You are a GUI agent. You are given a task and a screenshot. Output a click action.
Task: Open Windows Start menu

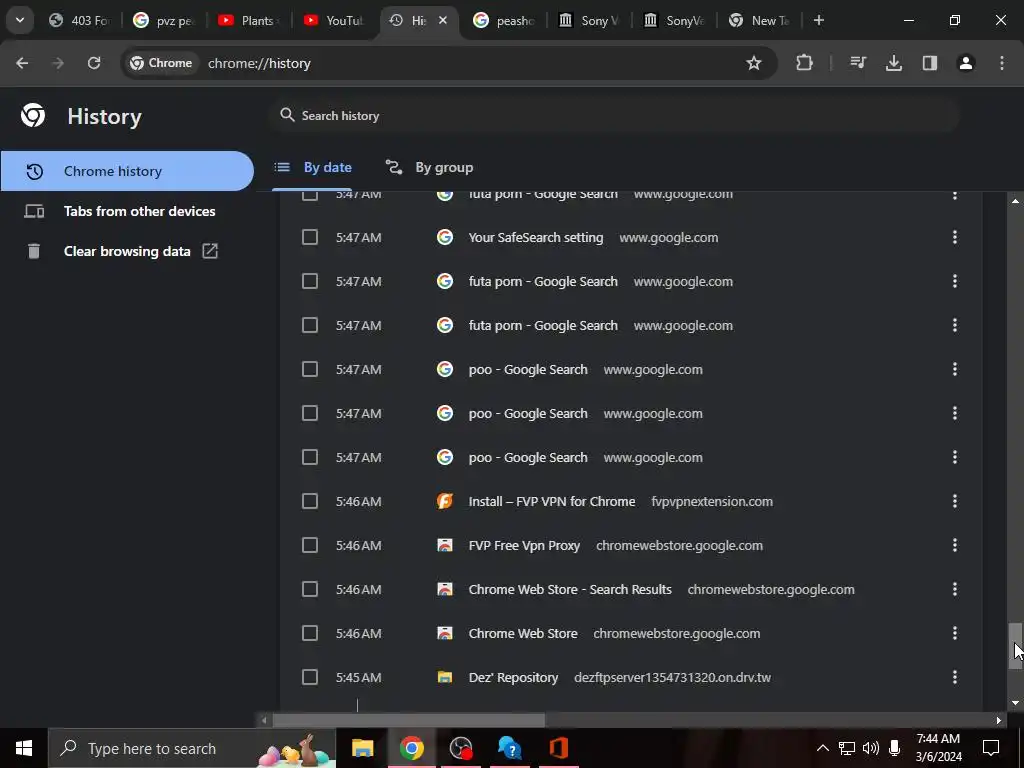pyautogui.click(x=24, y=748)
